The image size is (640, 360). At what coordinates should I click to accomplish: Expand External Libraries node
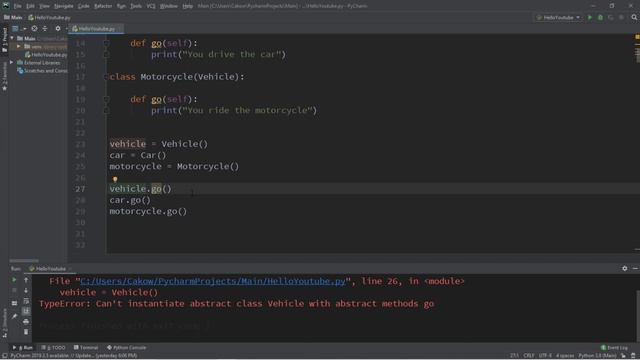[12, 63]
